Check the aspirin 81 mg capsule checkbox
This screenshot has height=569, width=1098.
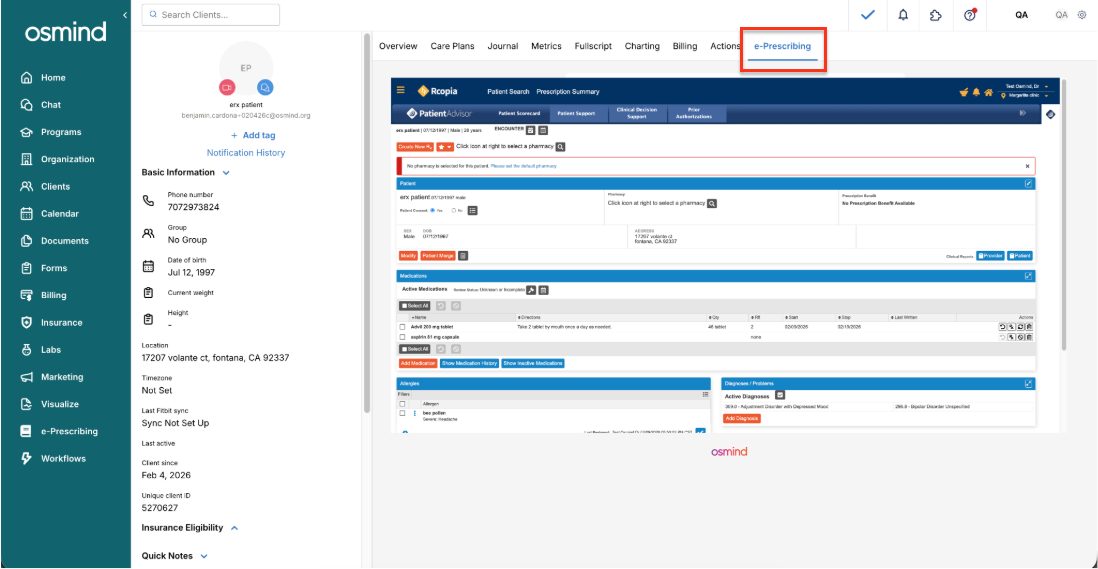tap(402, 337)
